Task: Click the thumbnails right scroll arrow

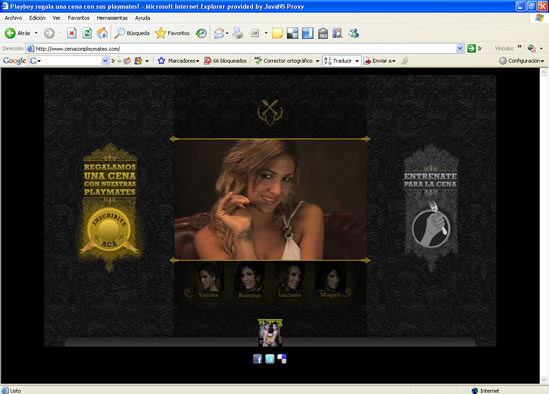Action: [347, 292]
